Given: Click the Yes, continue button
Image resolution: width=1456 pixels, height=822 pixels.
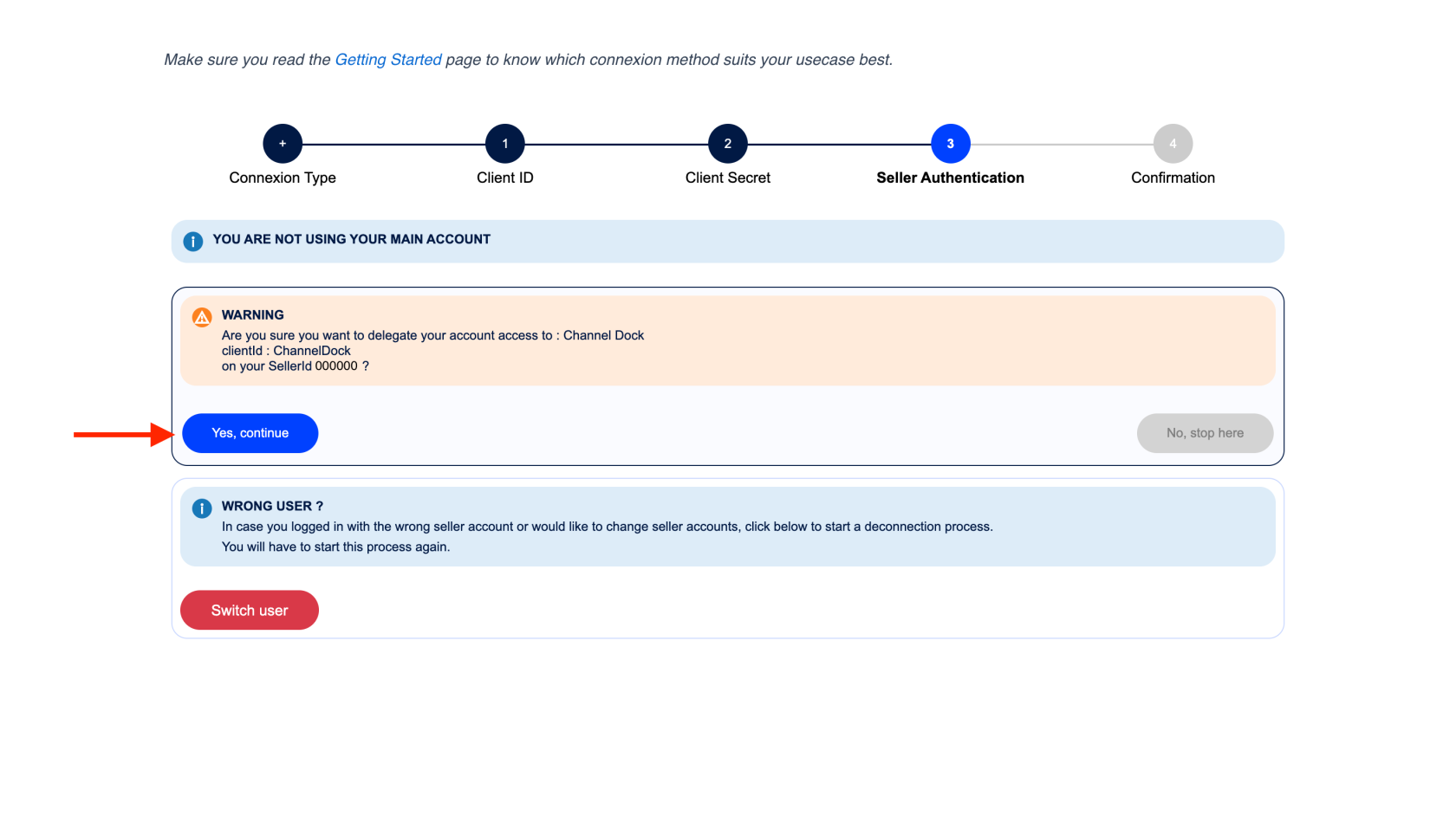Looking at the screenshot, I should point(250,433).
